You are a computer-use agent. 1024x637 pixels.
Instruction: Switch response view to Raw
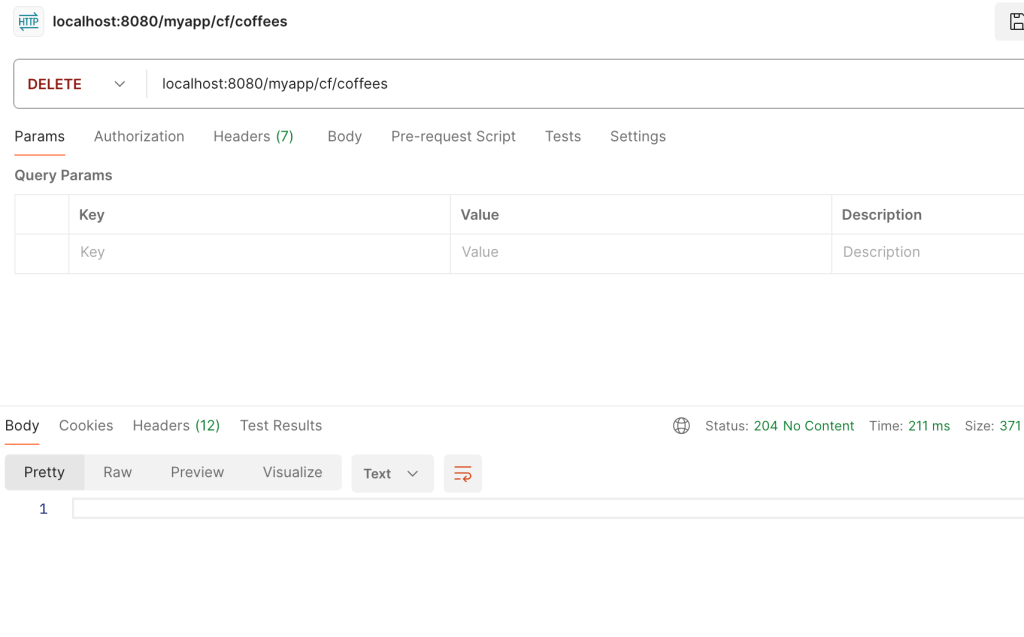[x=117, y=473]
